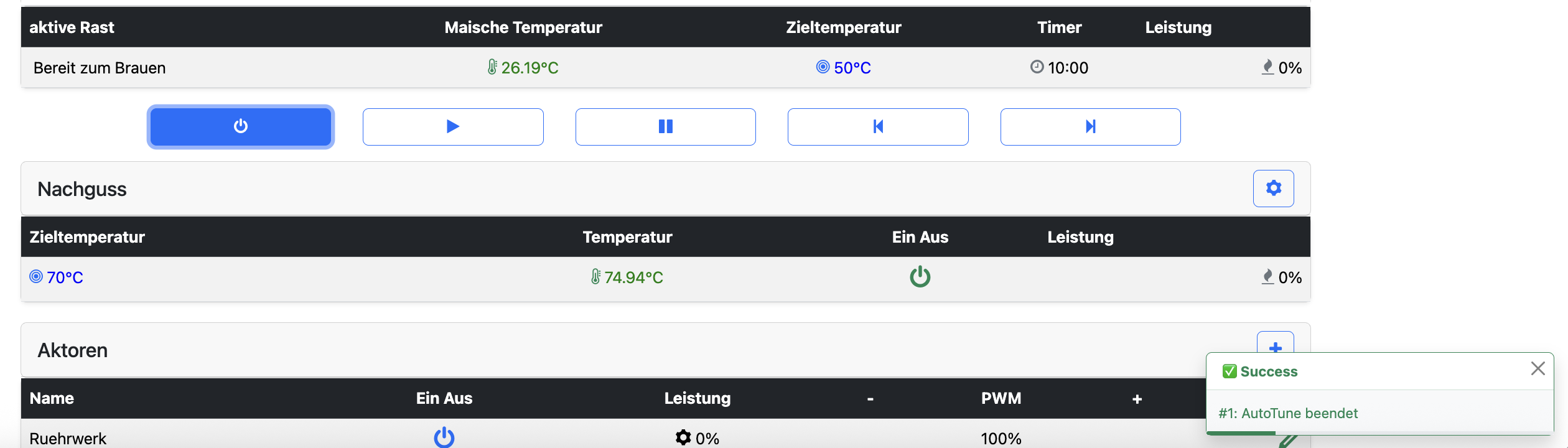Click the PWM plus column header
Image resolution: width=1568 pixels, height=448 pixels.
point(1137,399)
